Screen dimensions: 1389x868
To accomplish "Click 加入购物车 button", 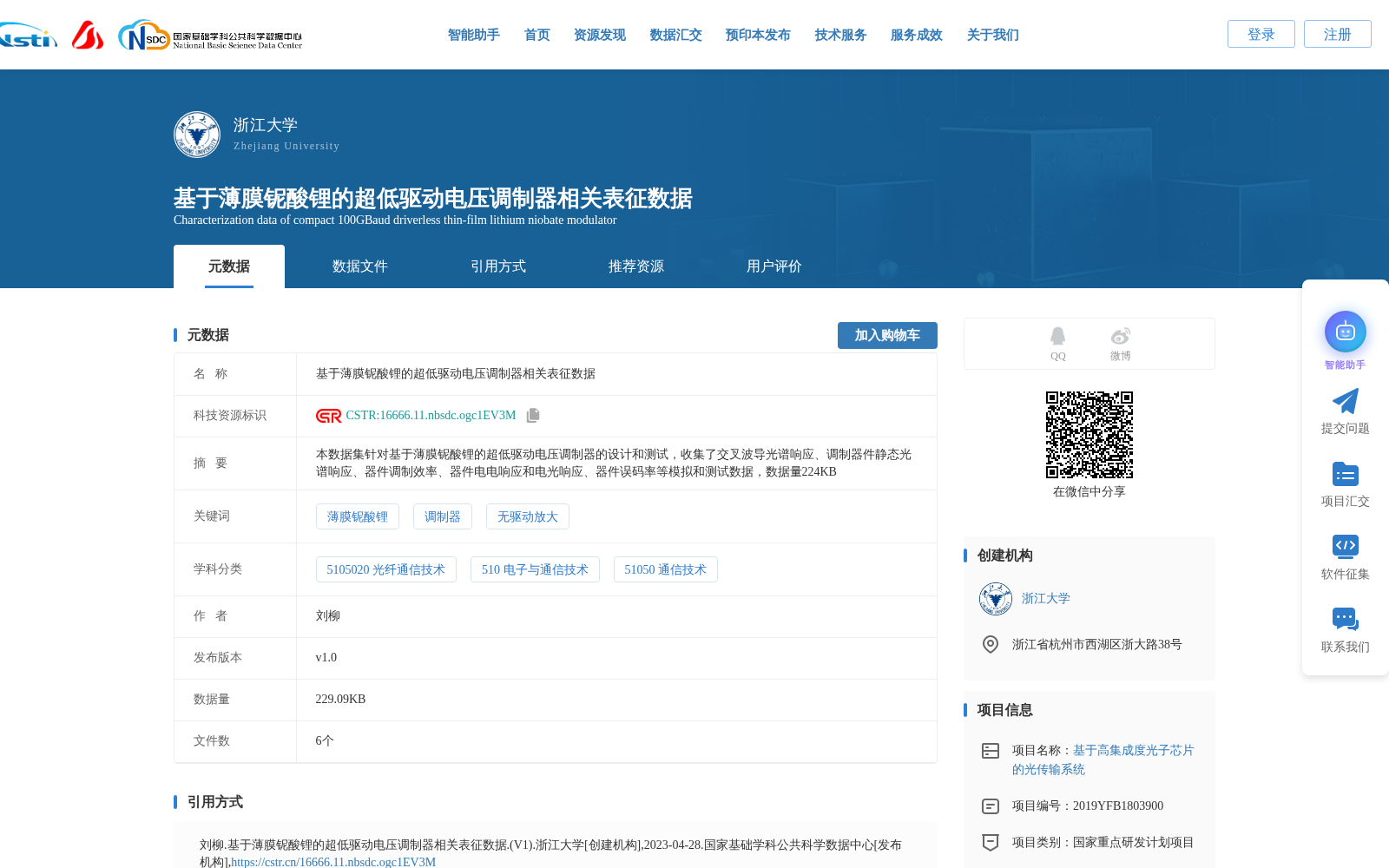I will tap(887, 335).
